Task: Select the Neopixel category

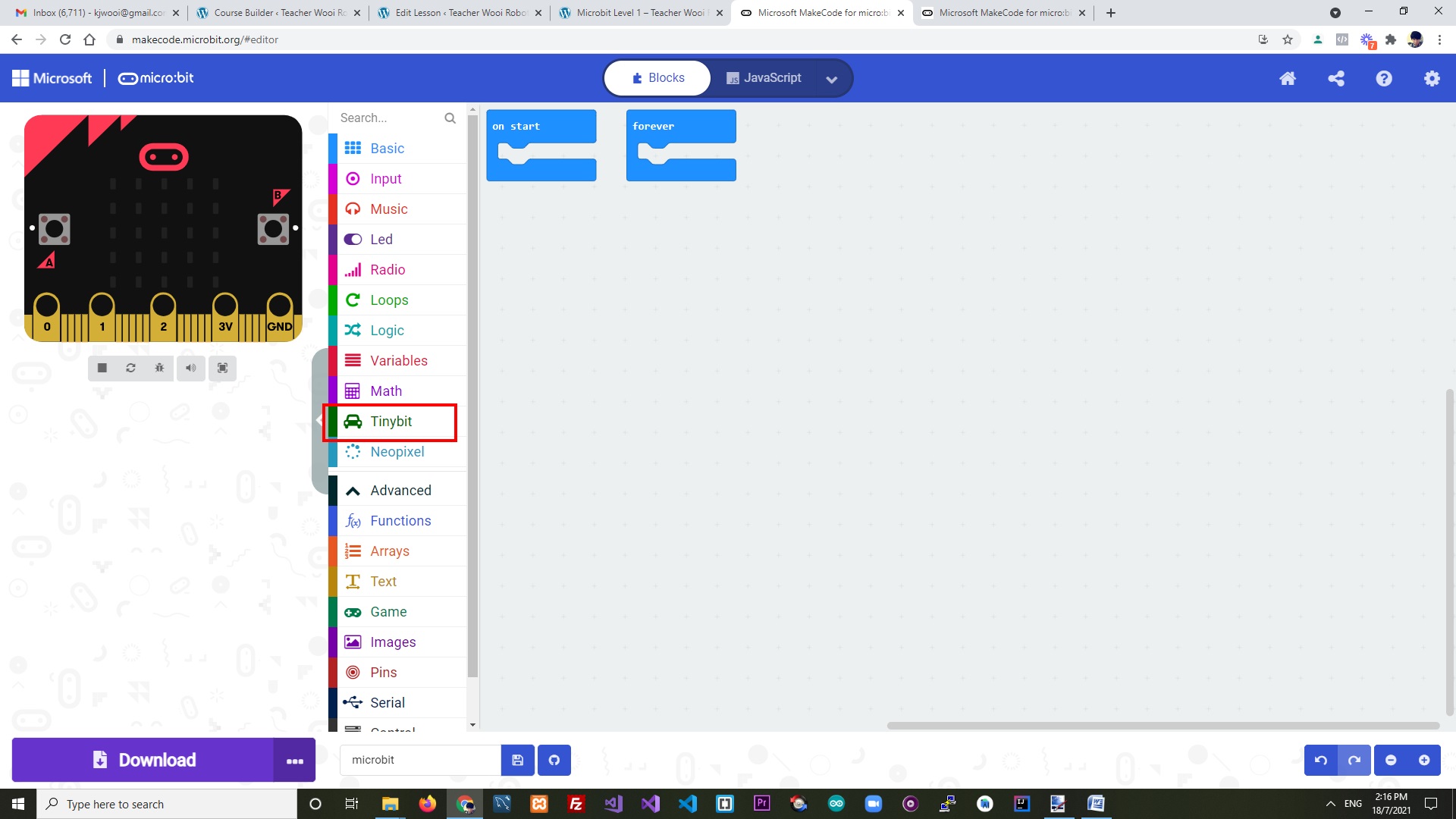Action: 397,451
